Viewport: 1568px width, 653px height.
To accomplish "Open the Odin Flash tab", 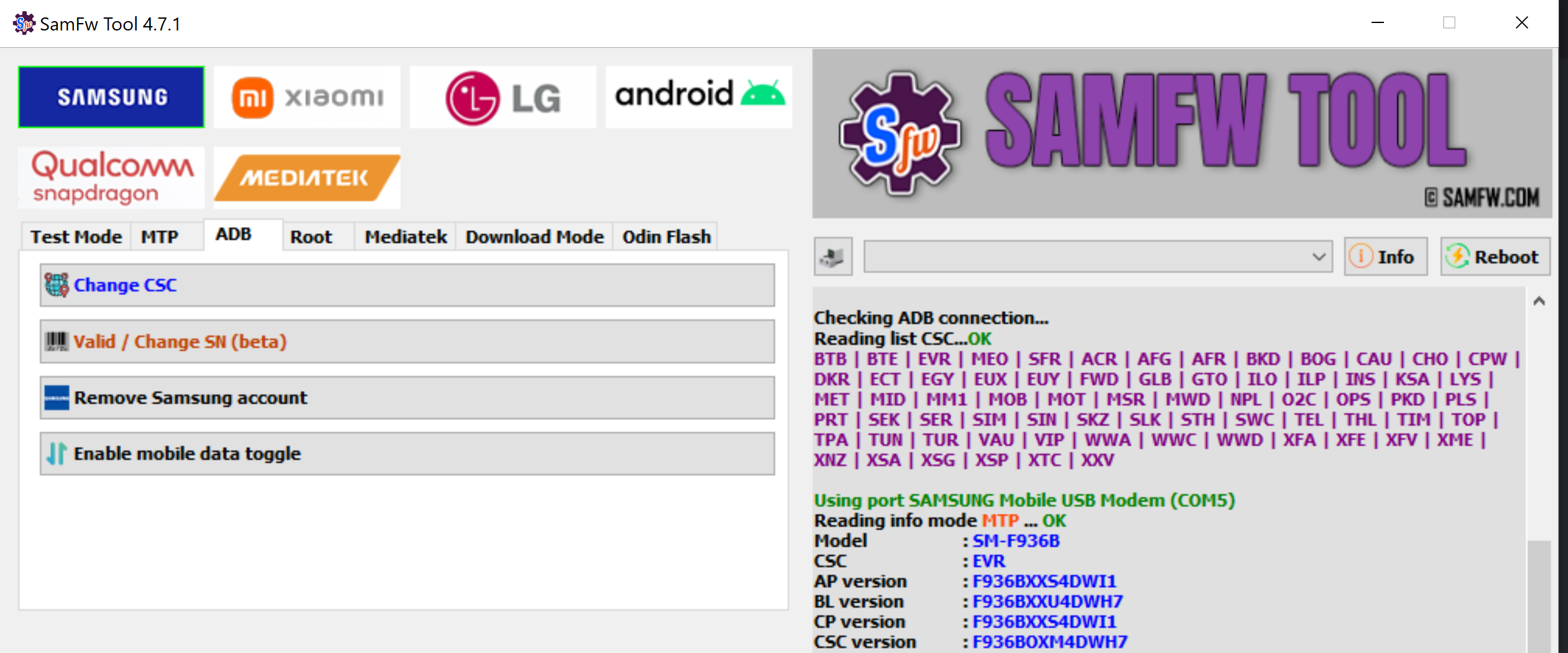I will coord(666,237).
